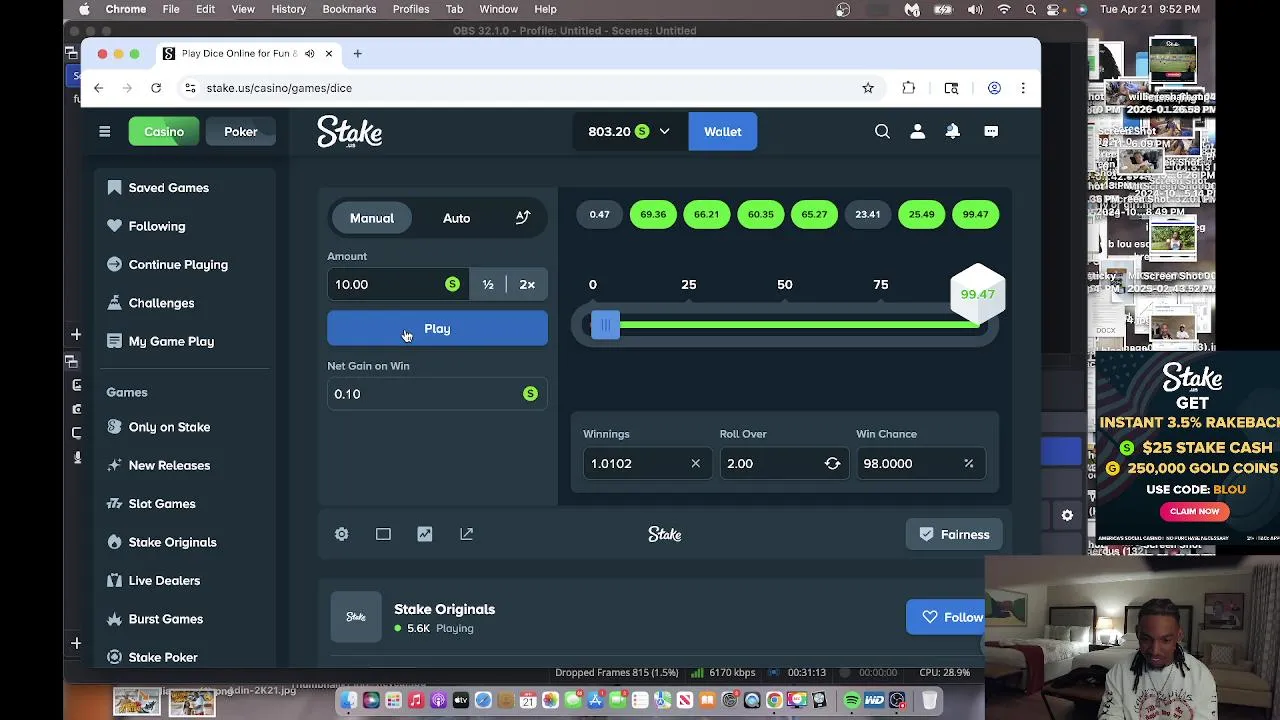
Task: Click the advanced bet strategy icon
Action: pos(523,218)
